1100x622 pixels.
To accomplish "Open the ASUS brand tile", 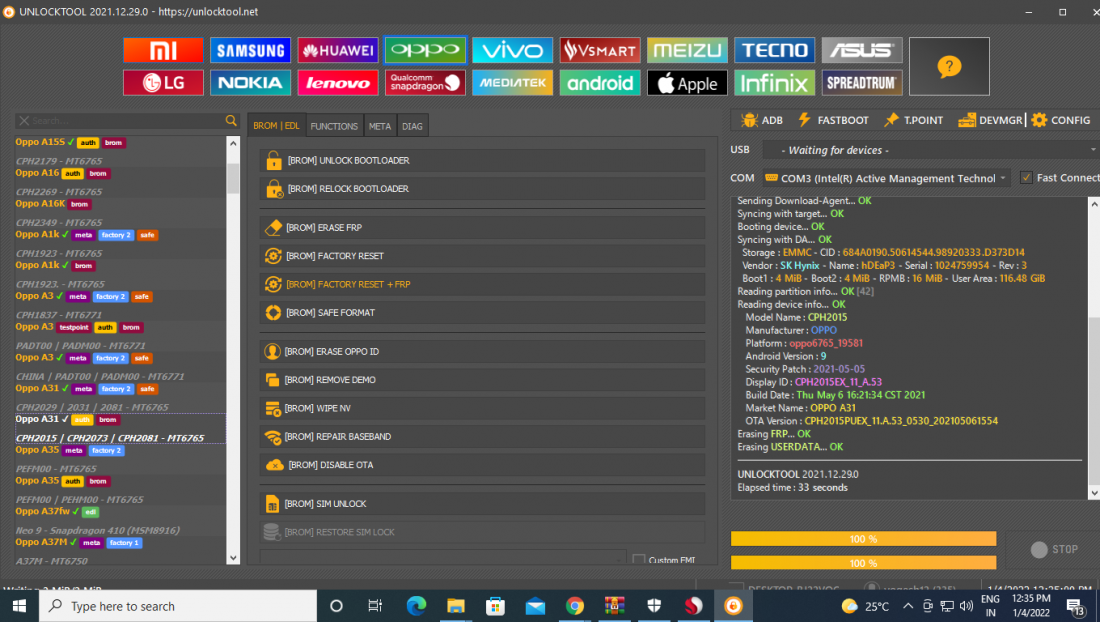I will [x=862, y=50].
